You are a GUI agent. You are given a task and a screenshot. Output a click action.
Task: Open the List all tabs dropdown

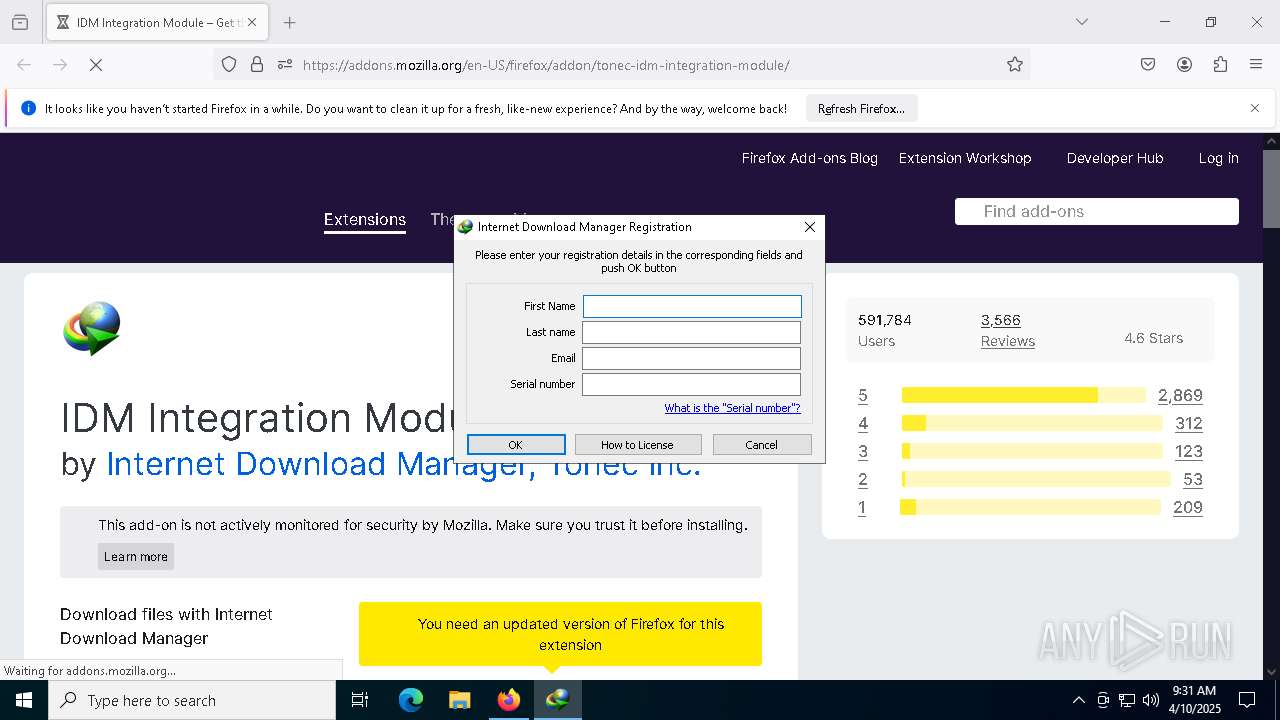1081,22
